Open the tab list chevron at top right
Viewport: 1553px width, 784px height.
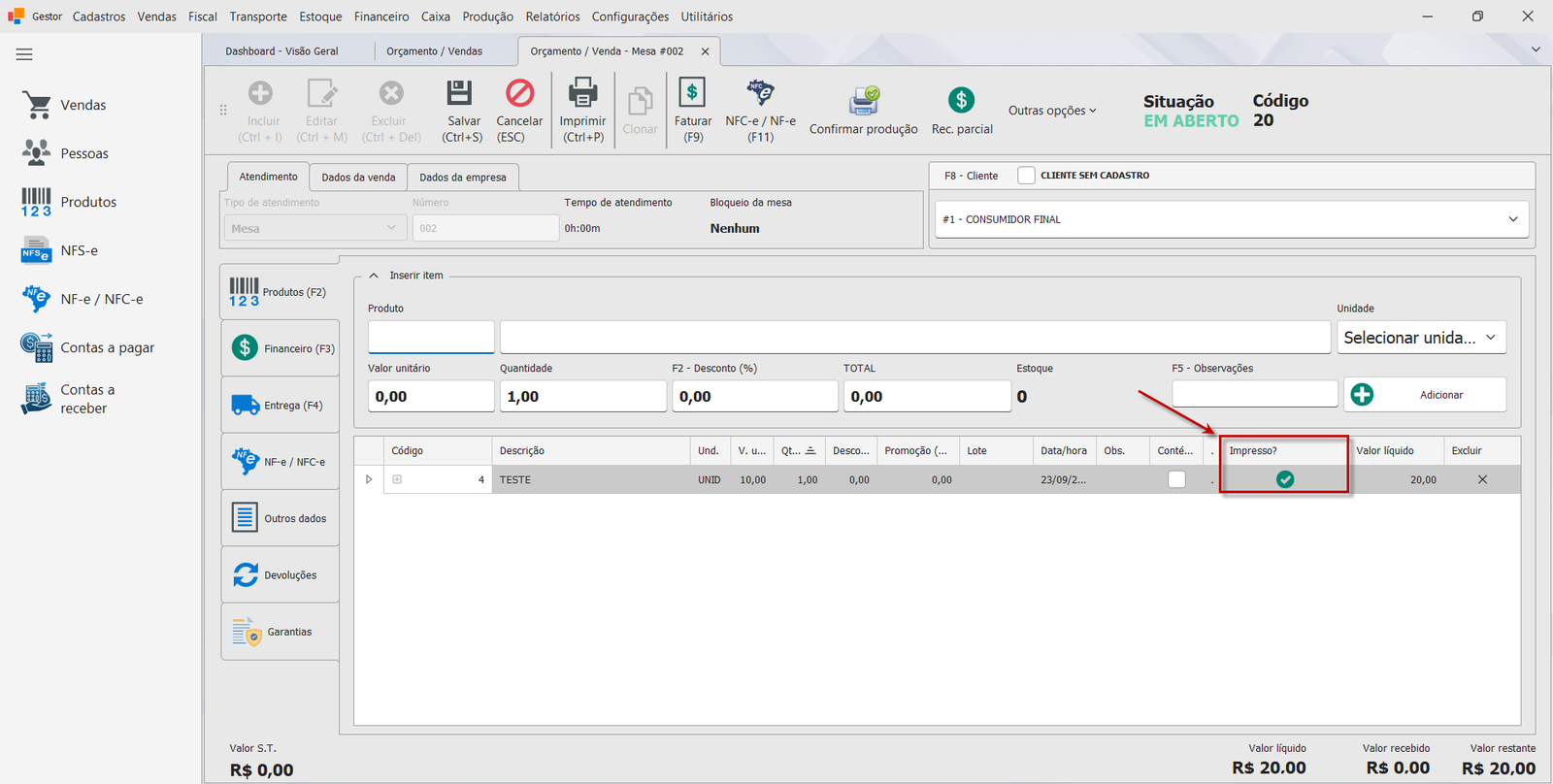tap(1536, 49)
